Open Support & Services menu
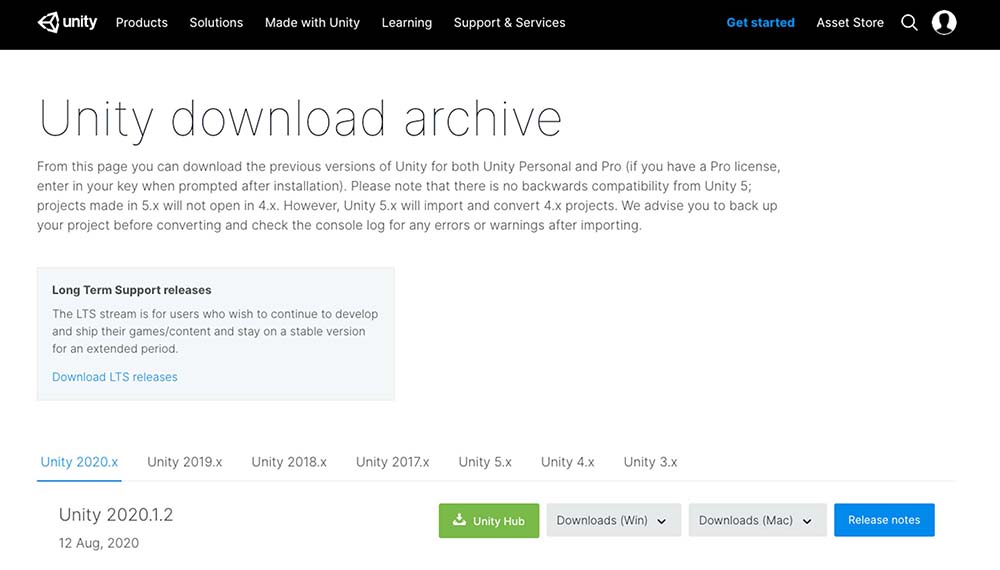Image resolution: width=1000 pixels, height=570 pixels. click(510, 22)
